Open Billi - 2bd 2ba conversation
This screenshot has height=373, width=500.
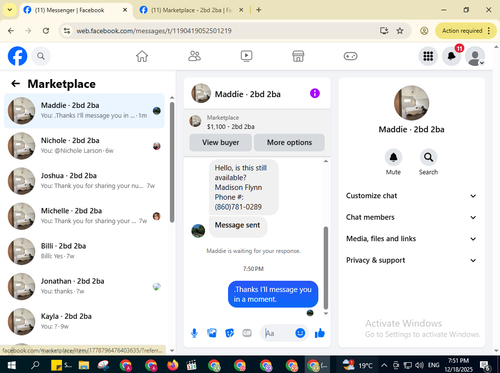pyautogui.click(x=84, y=251)
